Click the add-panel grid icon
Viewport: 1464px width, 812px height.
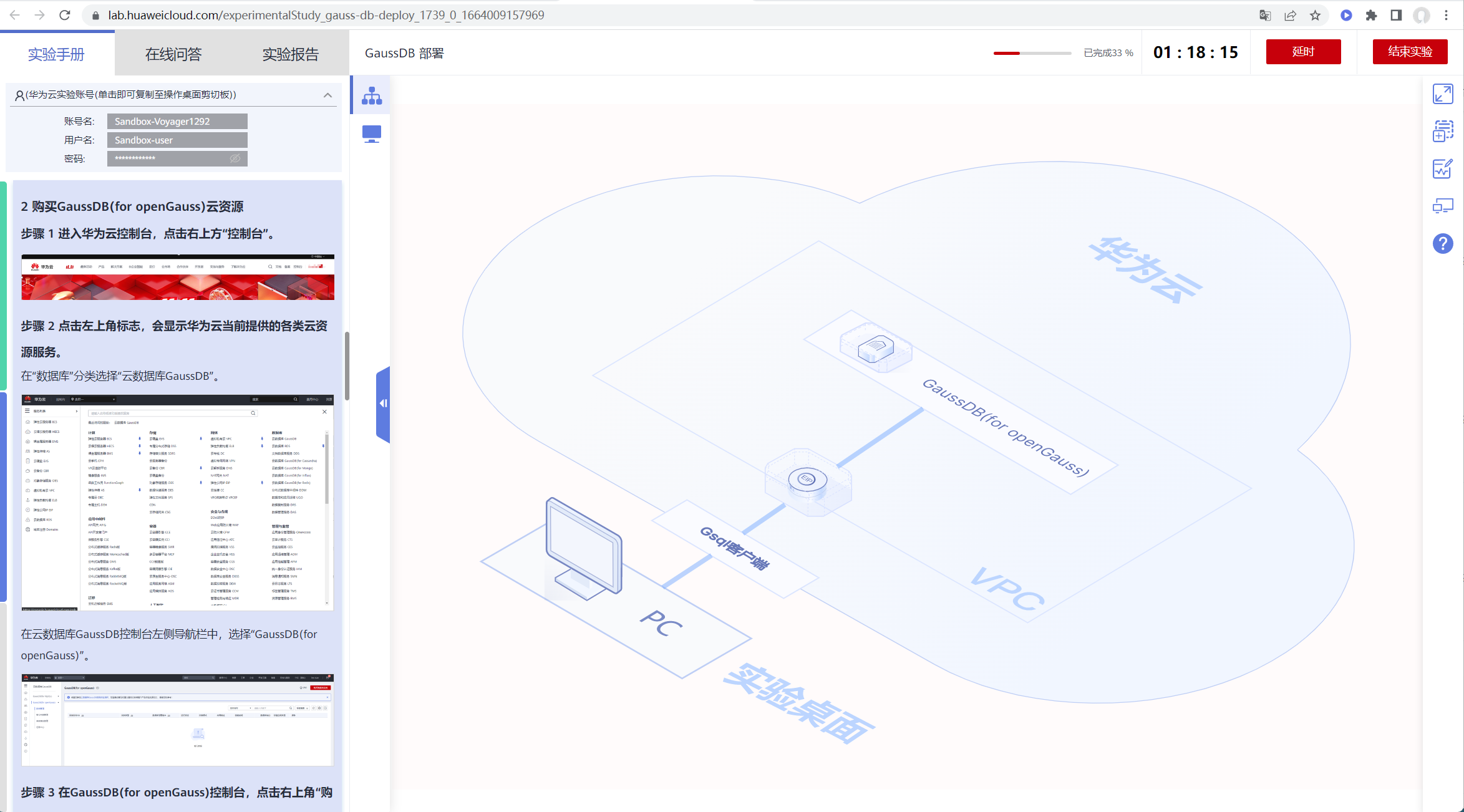click(x=1442, y=131)
